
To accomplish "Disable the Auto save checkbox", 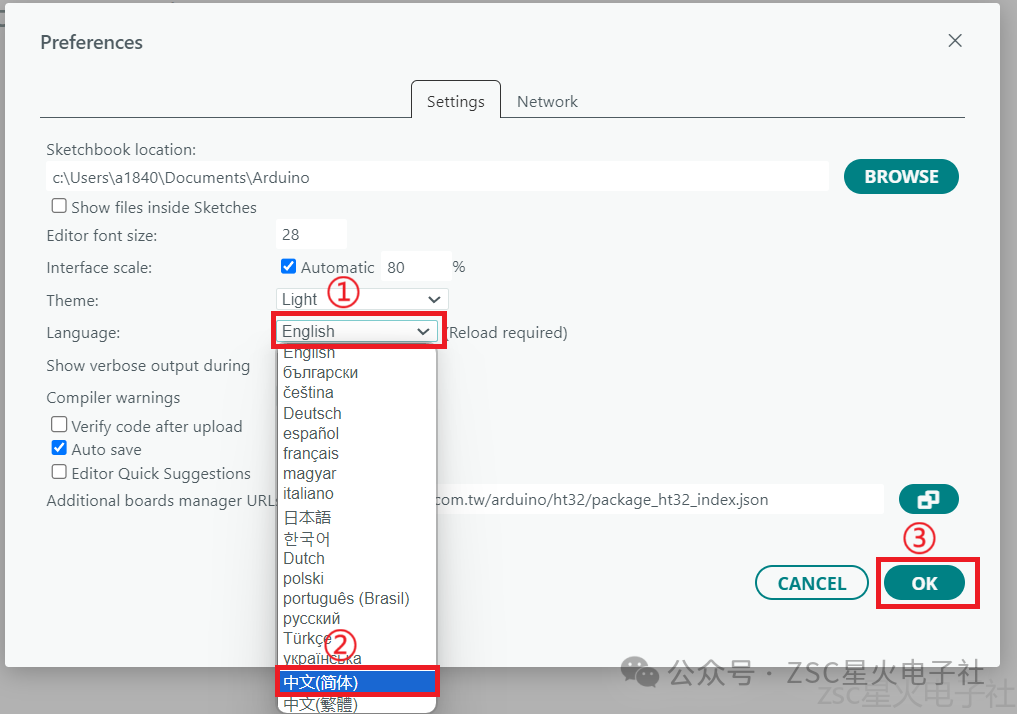I will [59, 448].
